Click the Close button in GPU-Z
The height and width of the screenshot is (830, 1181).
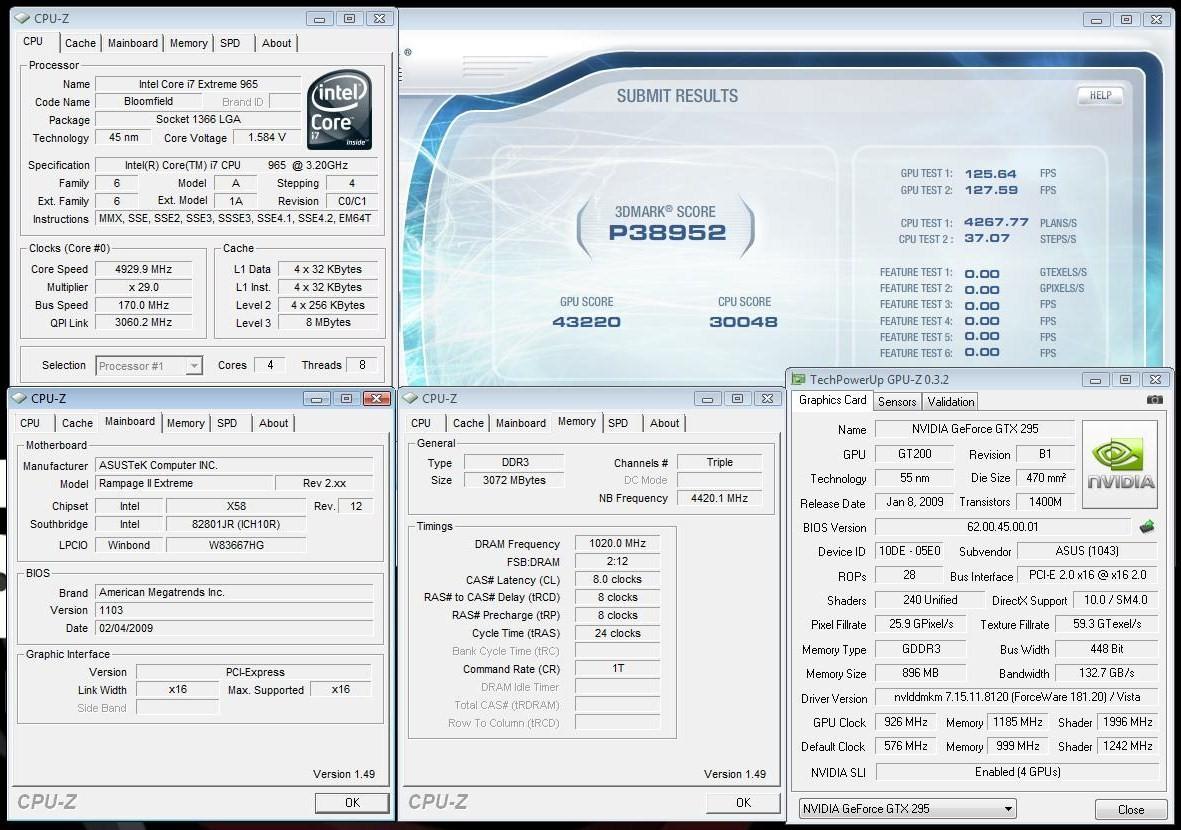click(1131, 809)
